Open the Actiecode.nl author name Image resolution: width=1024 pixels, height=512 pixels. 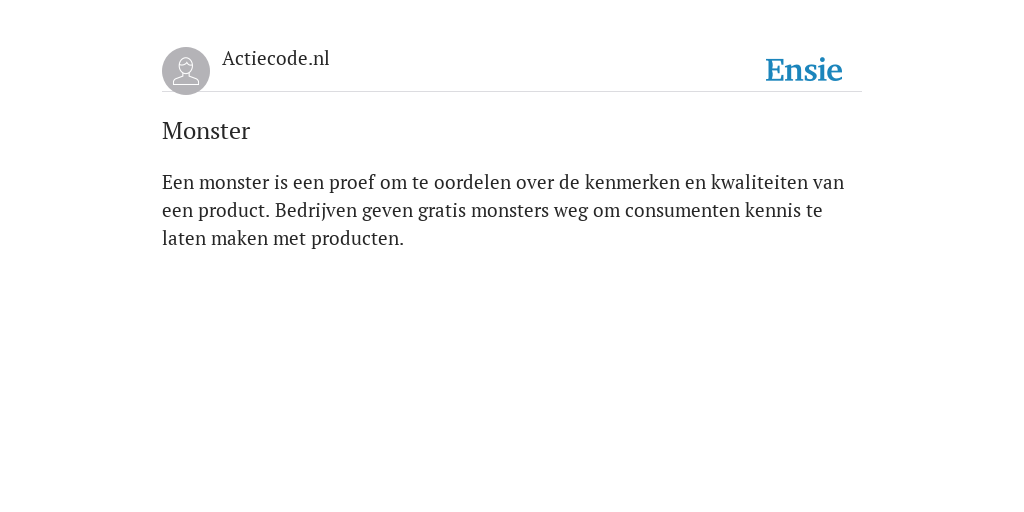(x=276, y=59)
